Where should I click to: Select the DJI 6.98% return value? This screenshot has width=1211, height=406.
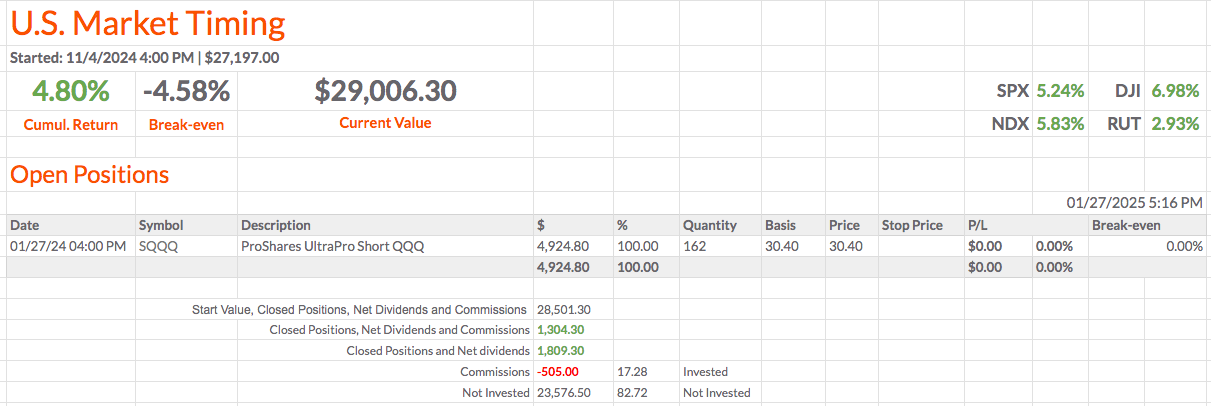(1175, 91)
